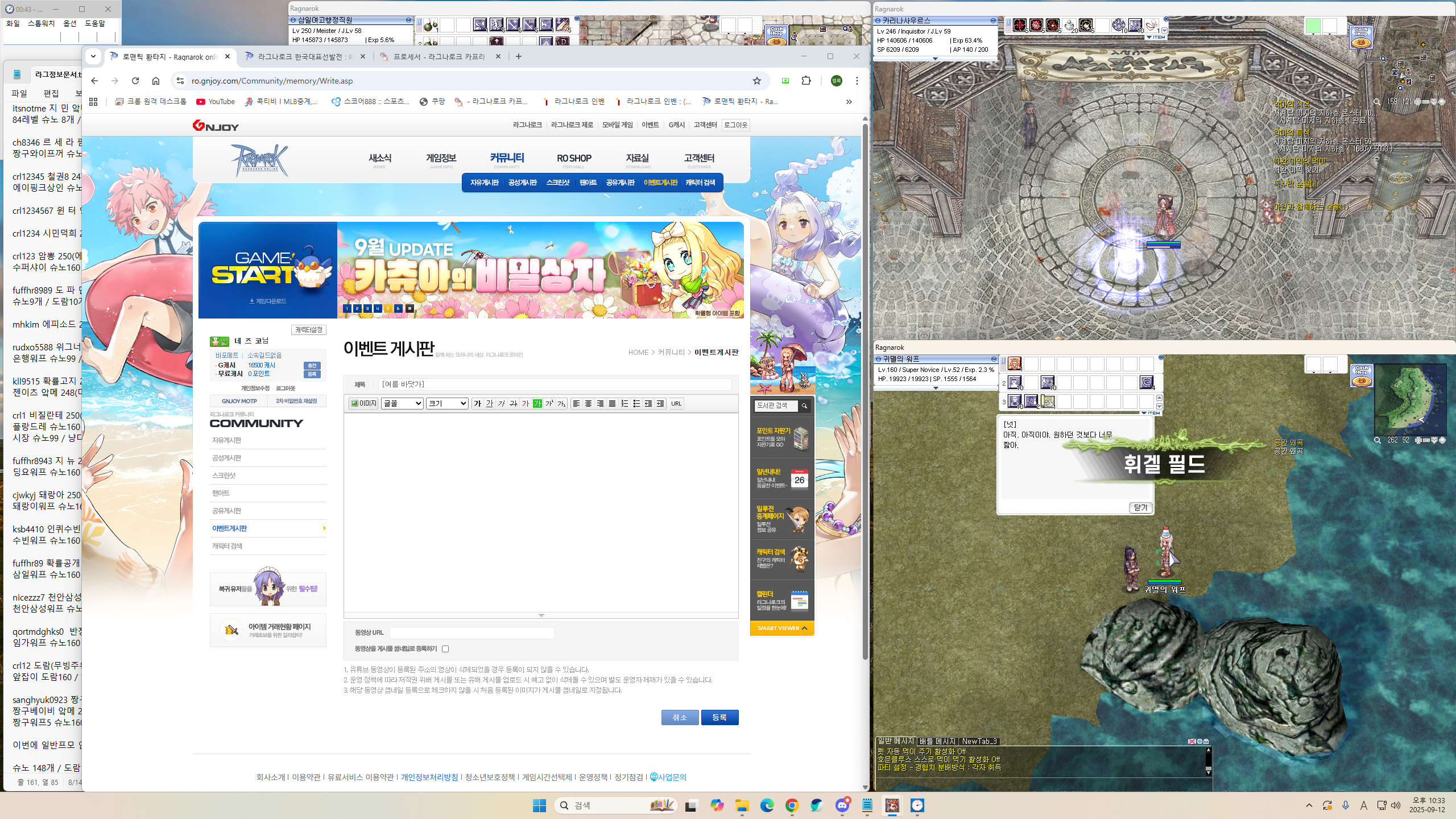Open the 옵션 menu in the timer window
The height and width of the screenshot is (819, 1456).
point(70,23)
